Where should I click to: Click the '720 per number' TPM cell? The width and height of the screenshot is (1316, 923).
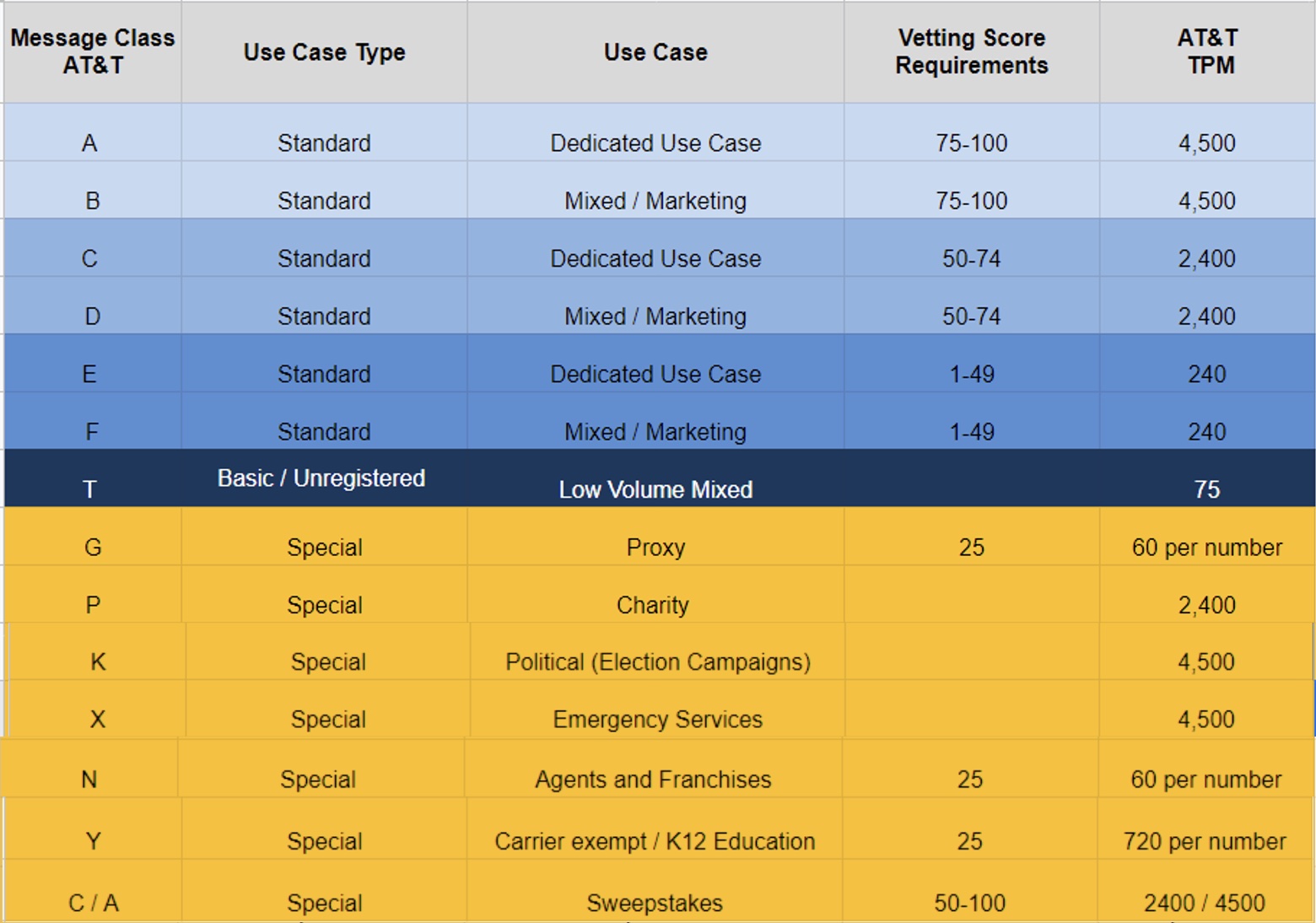tap(1205, 841)
